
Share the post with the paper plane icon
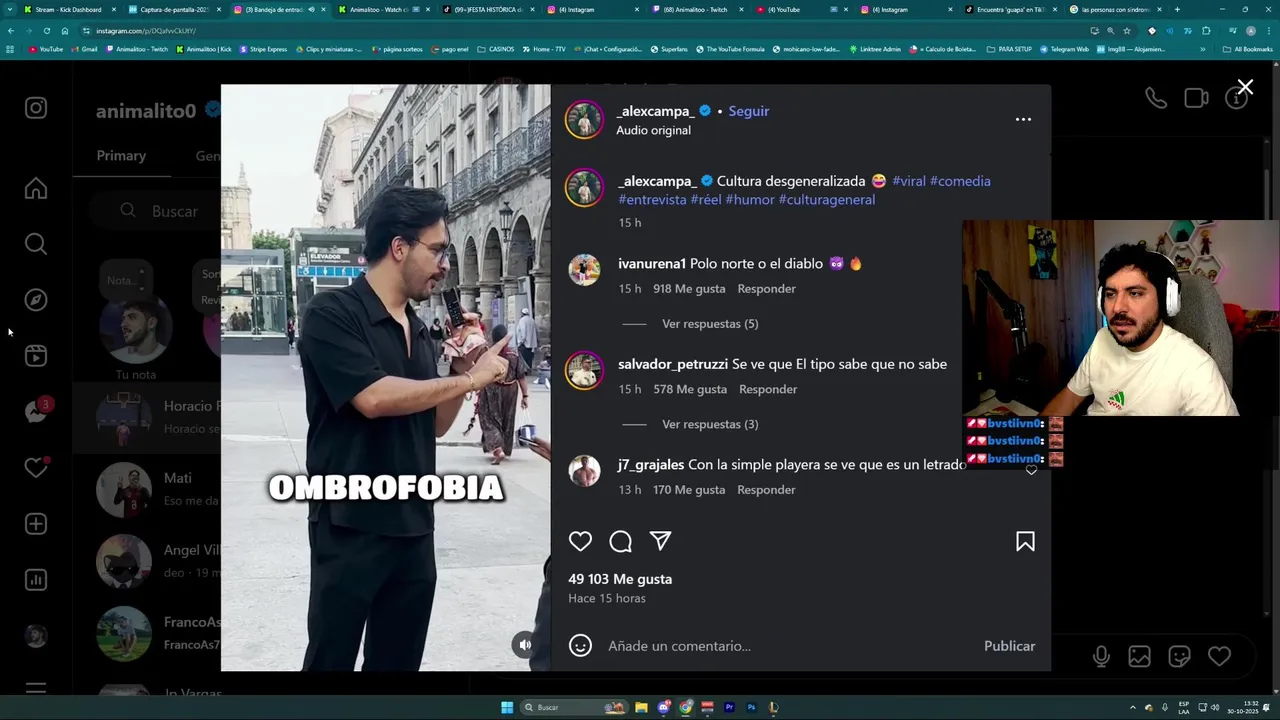point(660,541)
